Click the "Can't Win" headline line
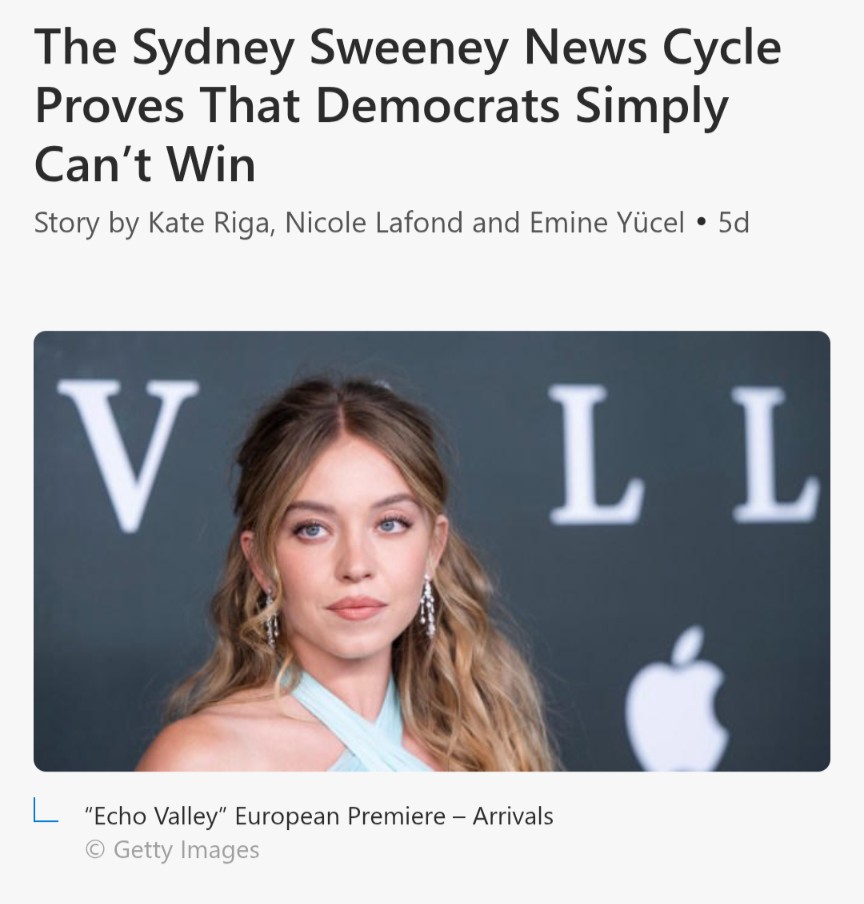The image size is (864, 904). tap(145, 164)
